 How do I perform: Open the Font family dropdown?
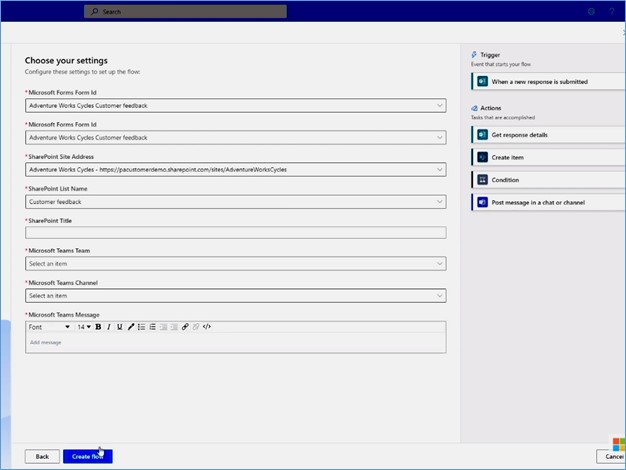click(49, 327)
